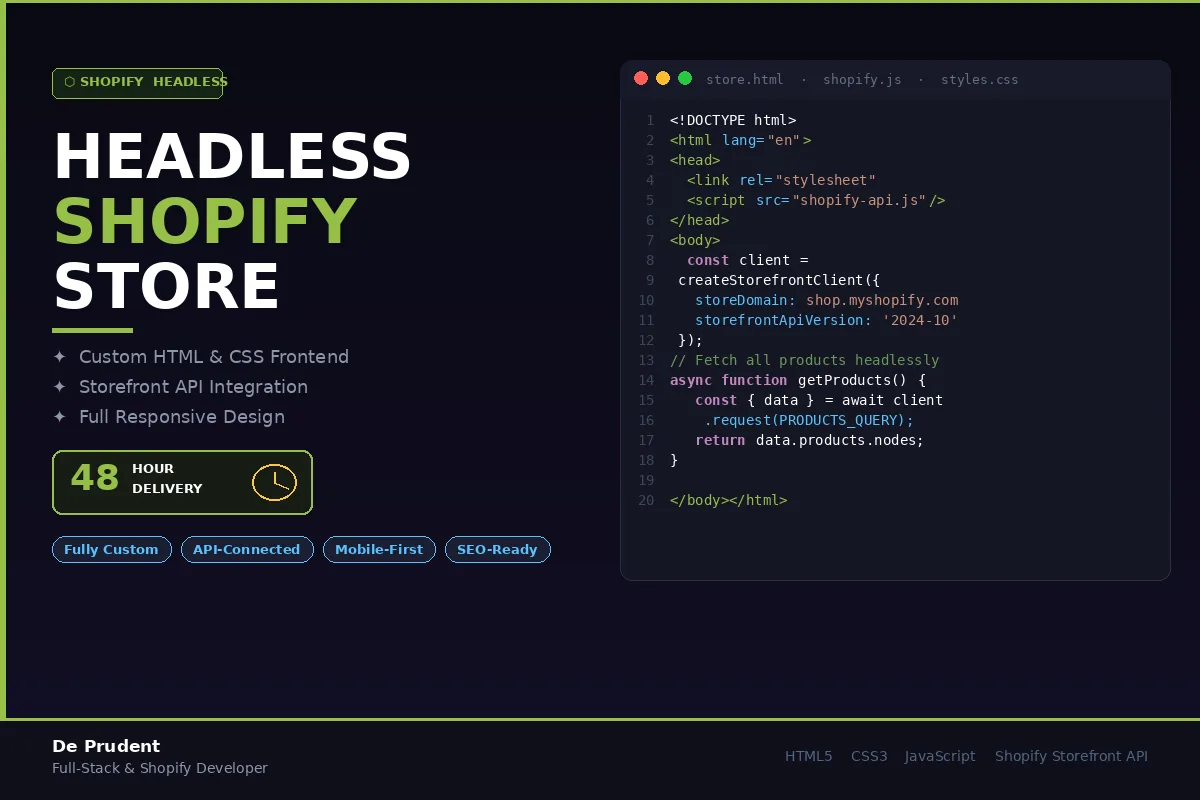Click the <body> opening tag line

pos(695,240)
